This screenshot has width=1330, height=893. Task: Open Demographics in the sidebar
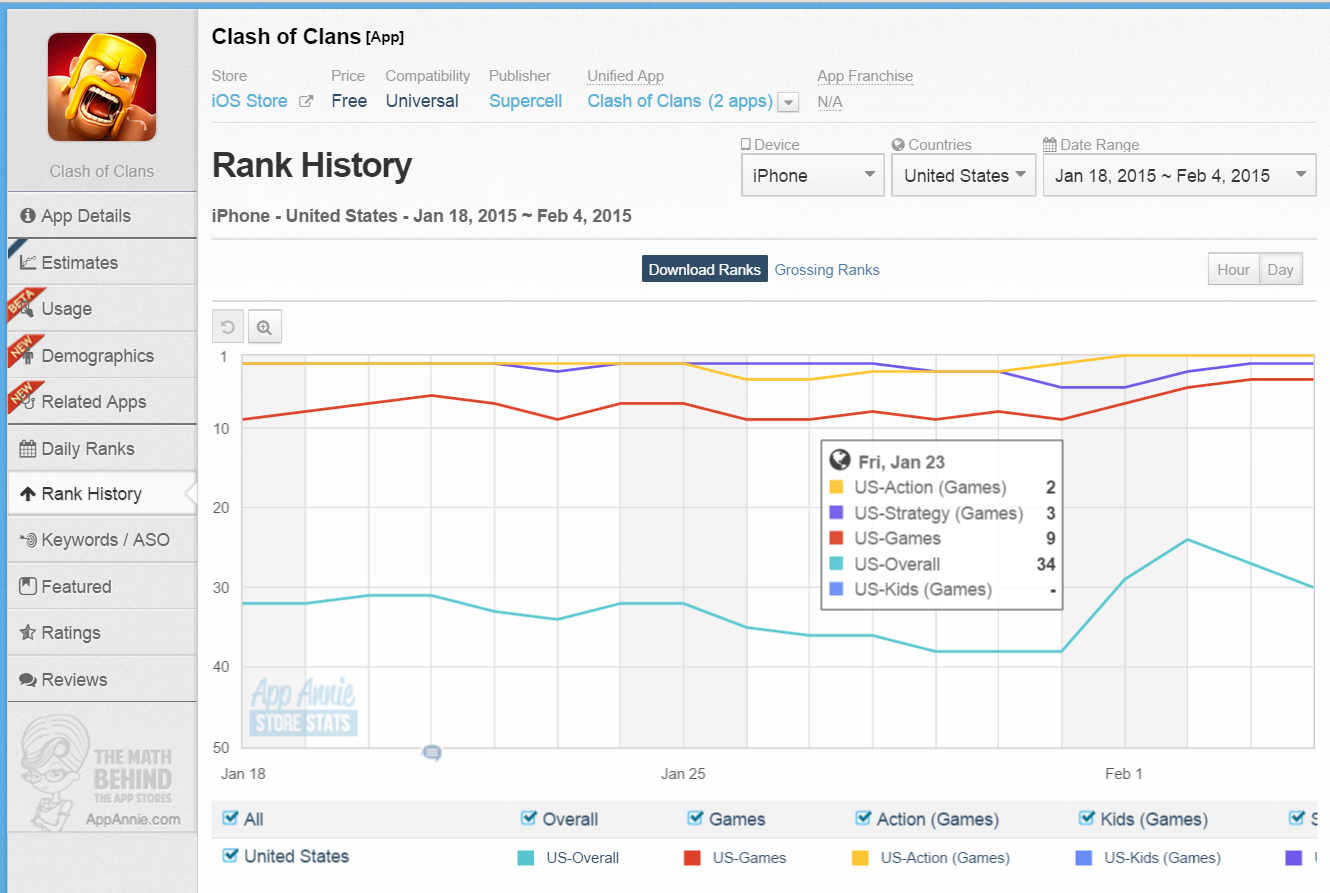click(x=102, y=355)
